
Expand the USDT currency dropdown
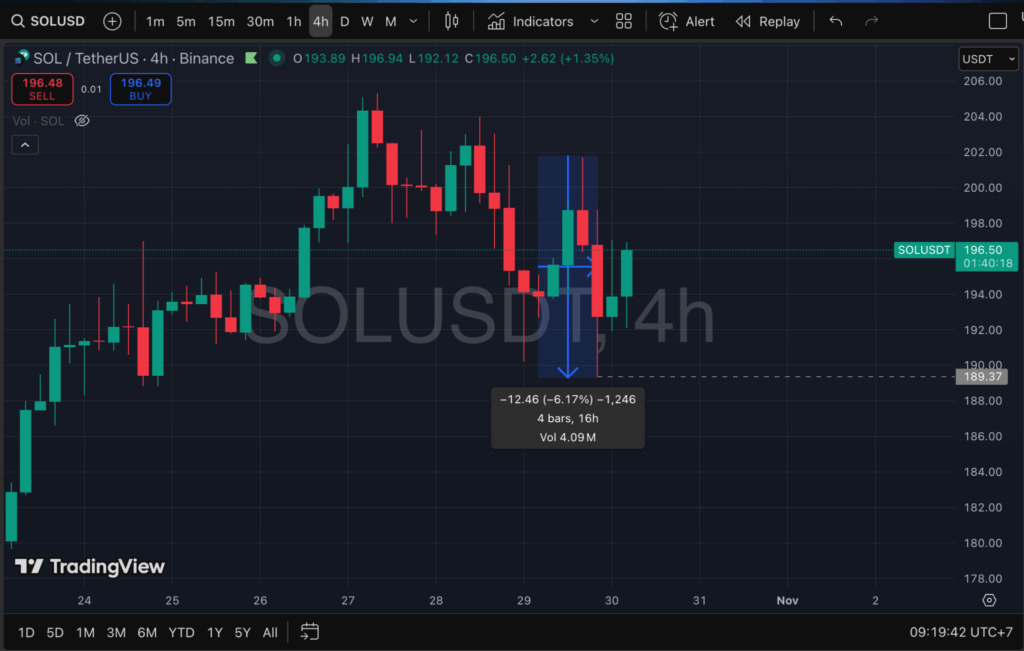[985, 59]
